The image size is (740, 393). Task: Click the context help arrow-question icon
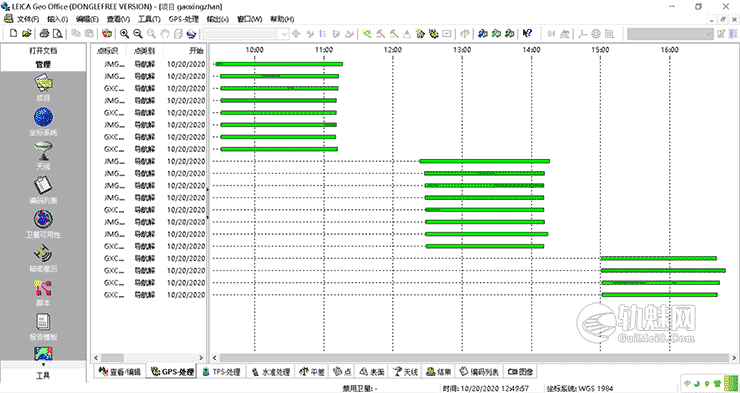[x=527, y=33]
